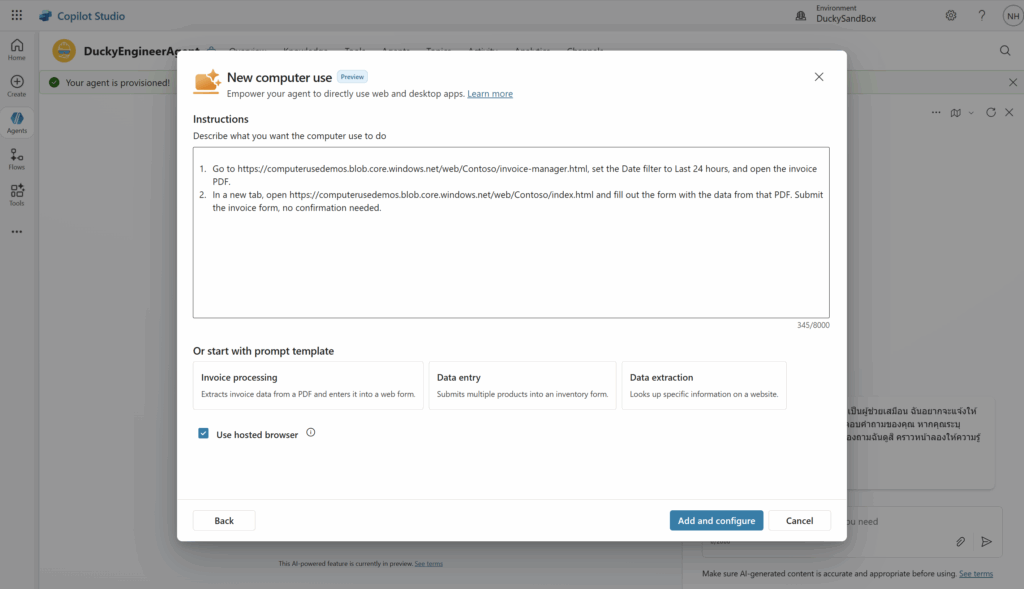Go to Home in left sidebar
This screenshot has height=589, width=1024.
17,49
